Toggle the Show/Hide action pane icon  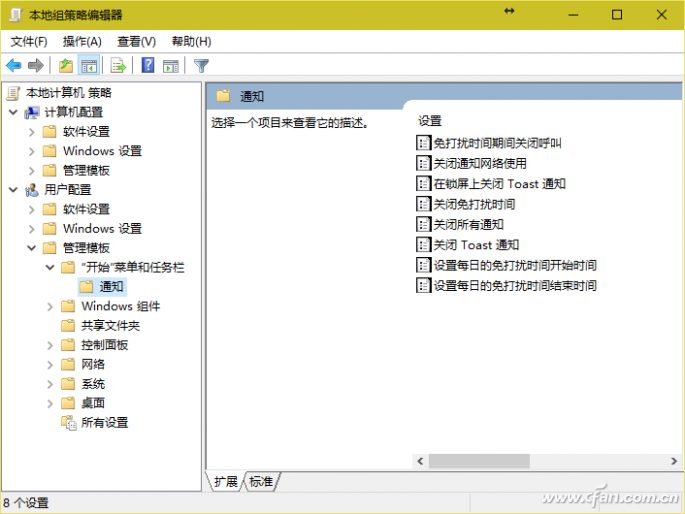[x=171, y=66]
